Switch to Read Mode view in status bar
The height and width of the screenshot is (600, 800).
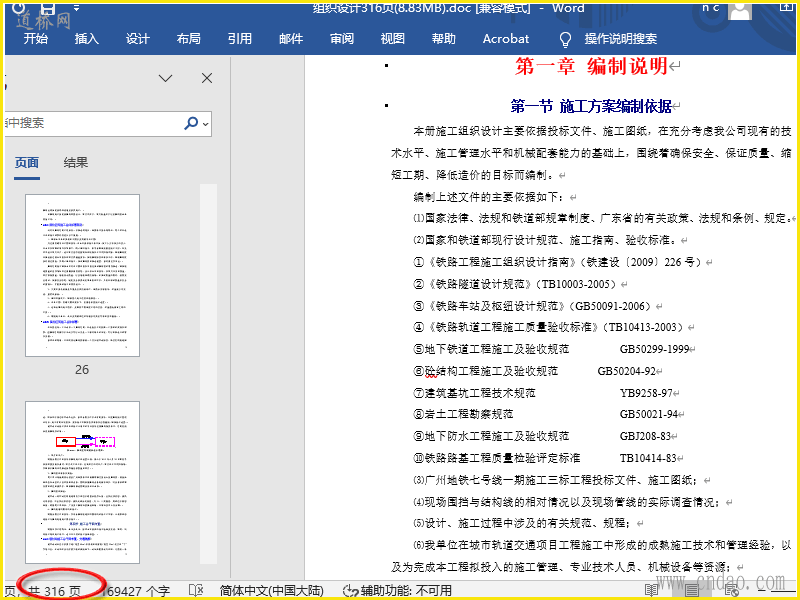(651, 590)
